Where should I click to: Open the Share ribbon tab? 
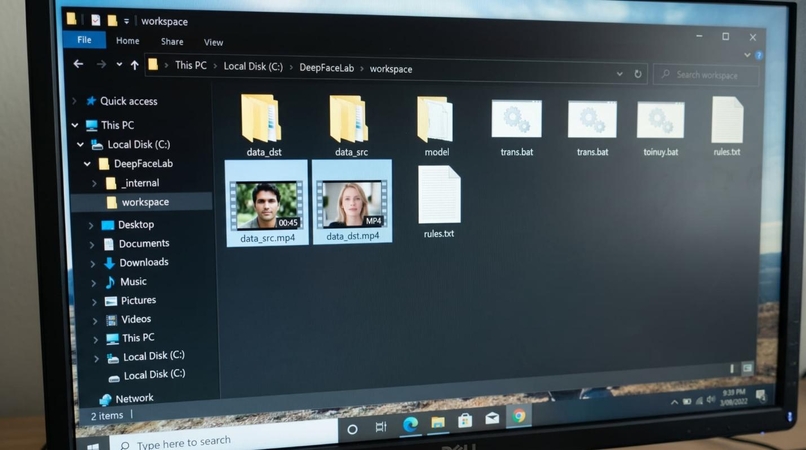click(172, 42)
